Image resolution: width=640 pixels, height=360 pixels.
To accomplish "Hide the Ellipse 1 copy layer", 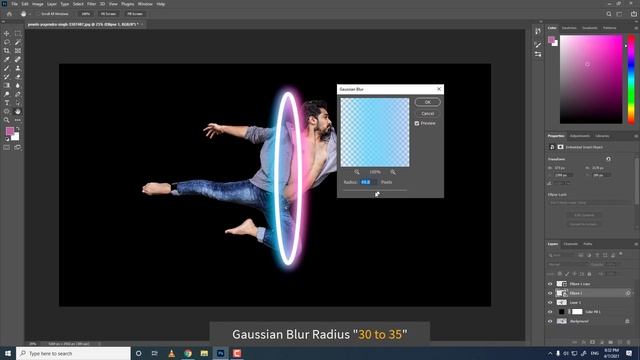I will pyautogui.click(x=550, y=284).
